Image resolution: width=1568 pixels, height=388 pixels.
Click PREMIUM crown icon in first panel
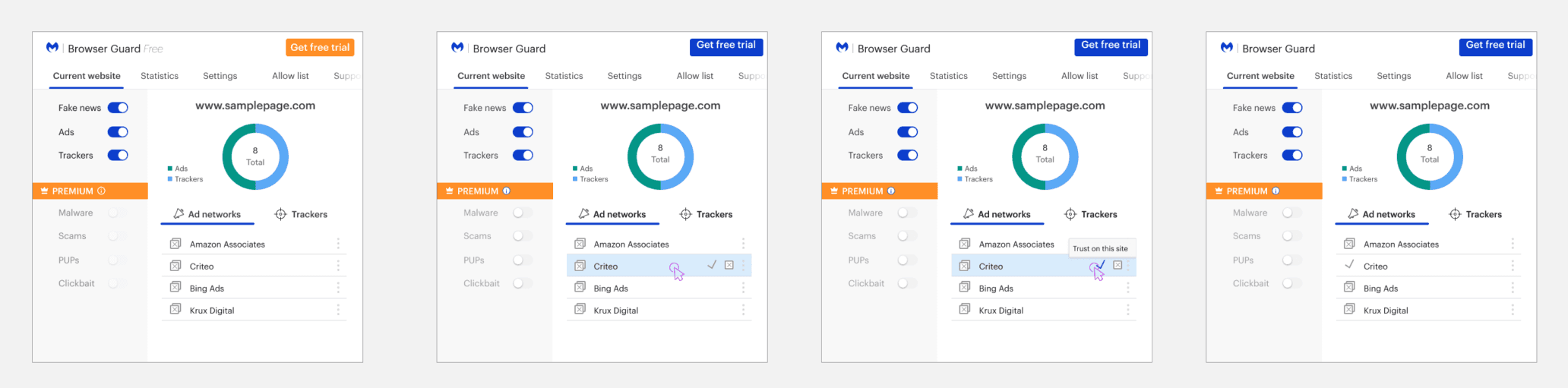tap(45, 191)
